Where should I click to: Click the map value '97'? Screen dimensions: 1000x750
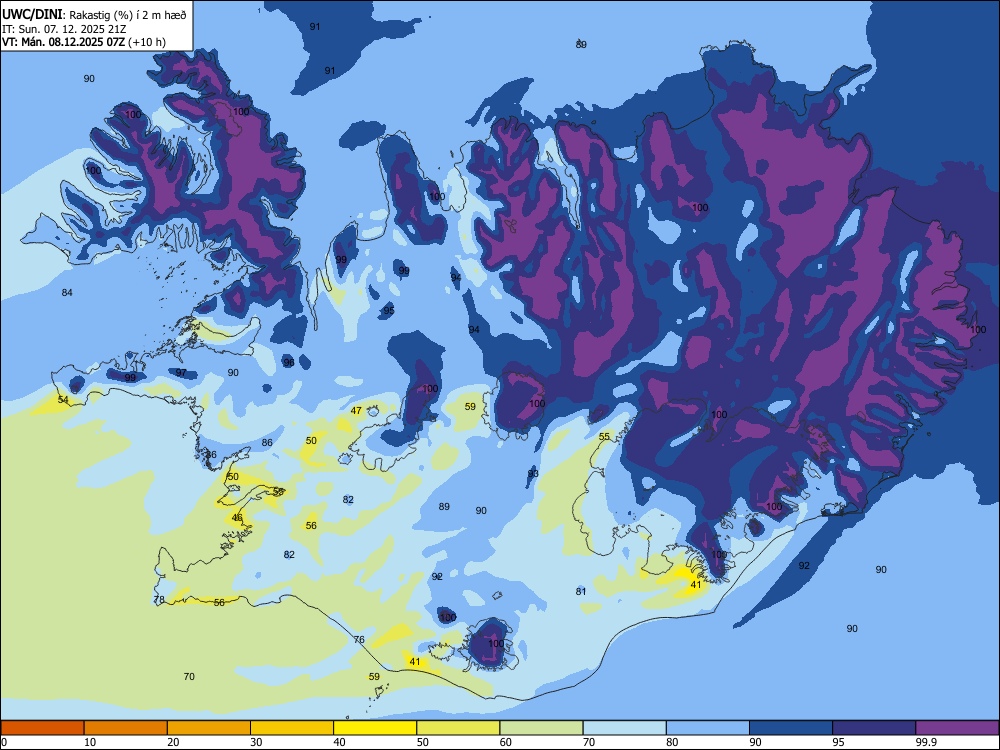coord(181,373)
